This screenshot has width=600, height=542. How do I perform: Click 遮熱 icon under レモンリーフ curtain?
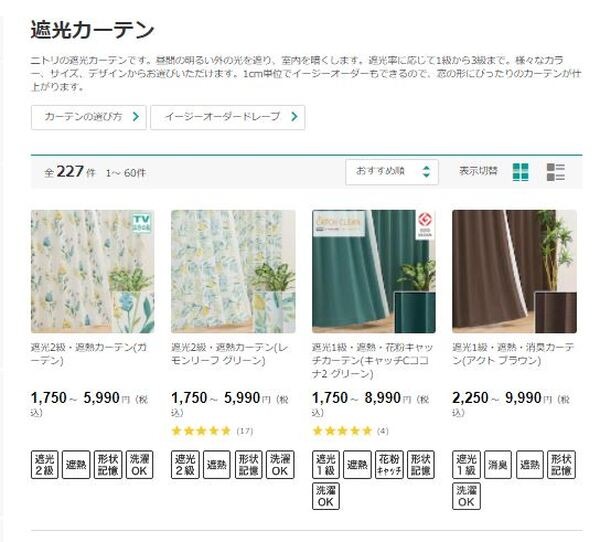click(217, 465)
